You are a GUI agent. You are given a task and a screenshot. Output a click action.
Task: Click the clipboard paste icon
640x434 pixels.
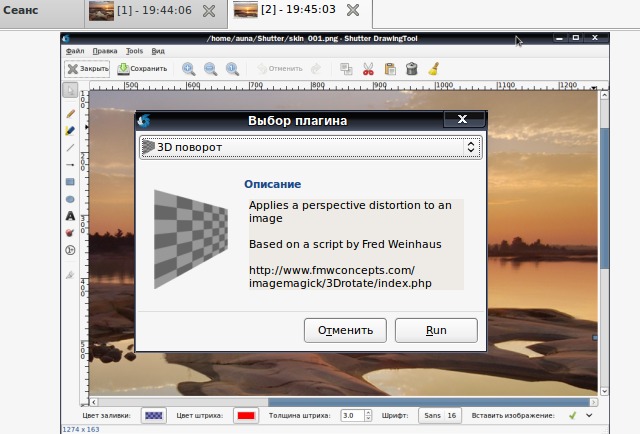click(390, 69)
